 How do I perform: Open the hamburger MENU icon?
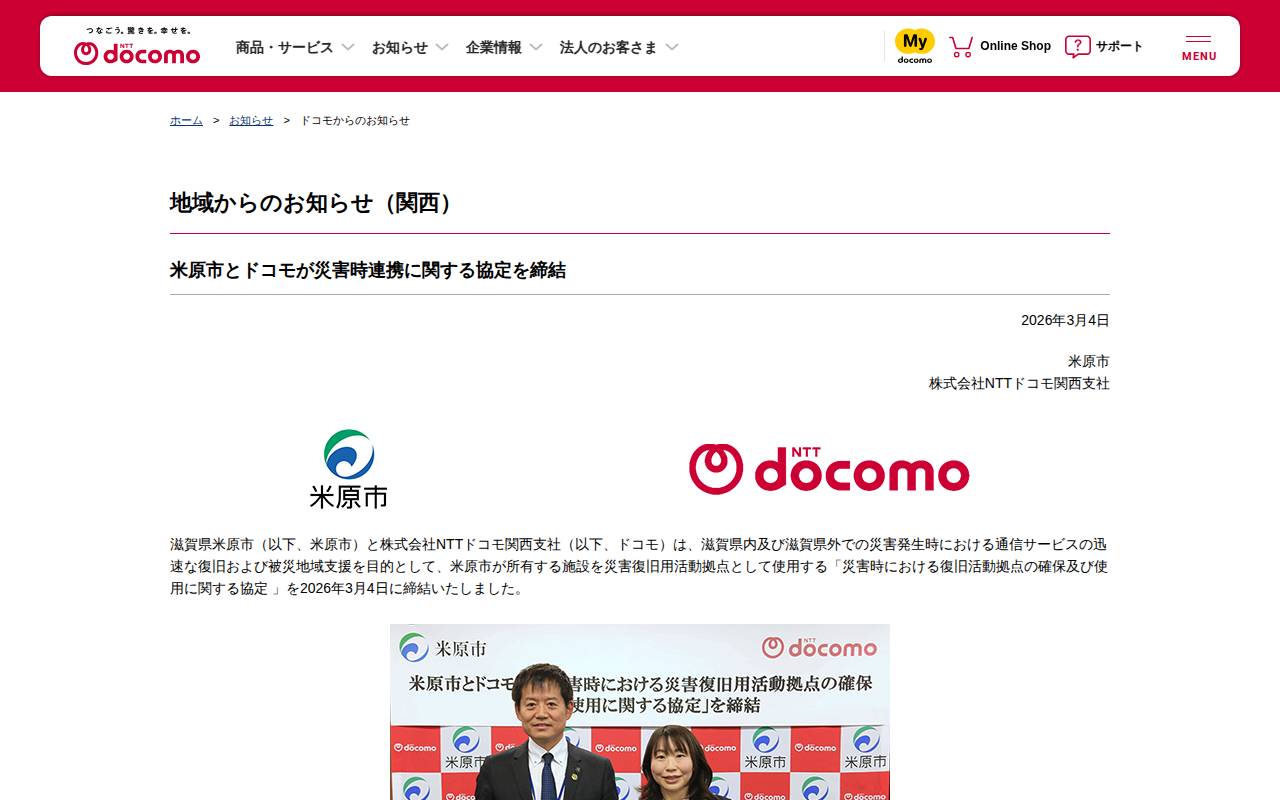coord(1199,47)
